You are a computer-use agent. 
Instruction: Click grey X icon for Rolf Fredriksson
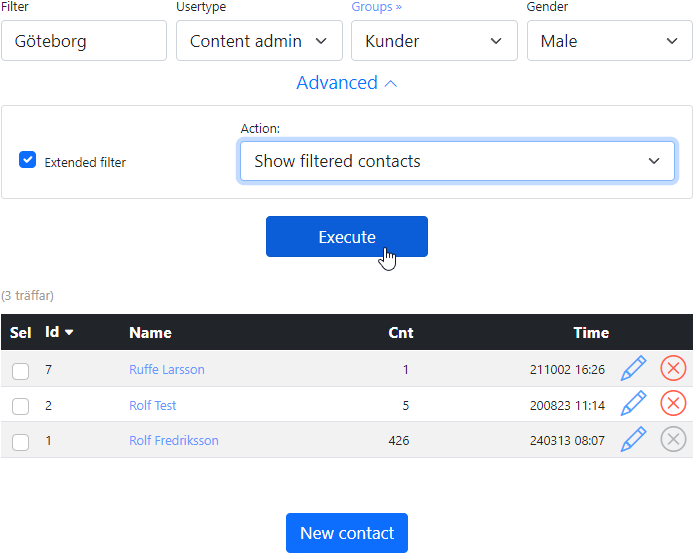click(x=673, y=440)
